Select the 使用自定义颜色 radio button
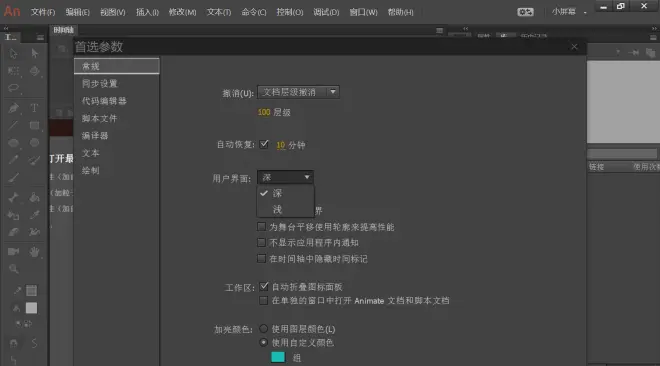This screenshot has width=660, height=366. [263, 342]
